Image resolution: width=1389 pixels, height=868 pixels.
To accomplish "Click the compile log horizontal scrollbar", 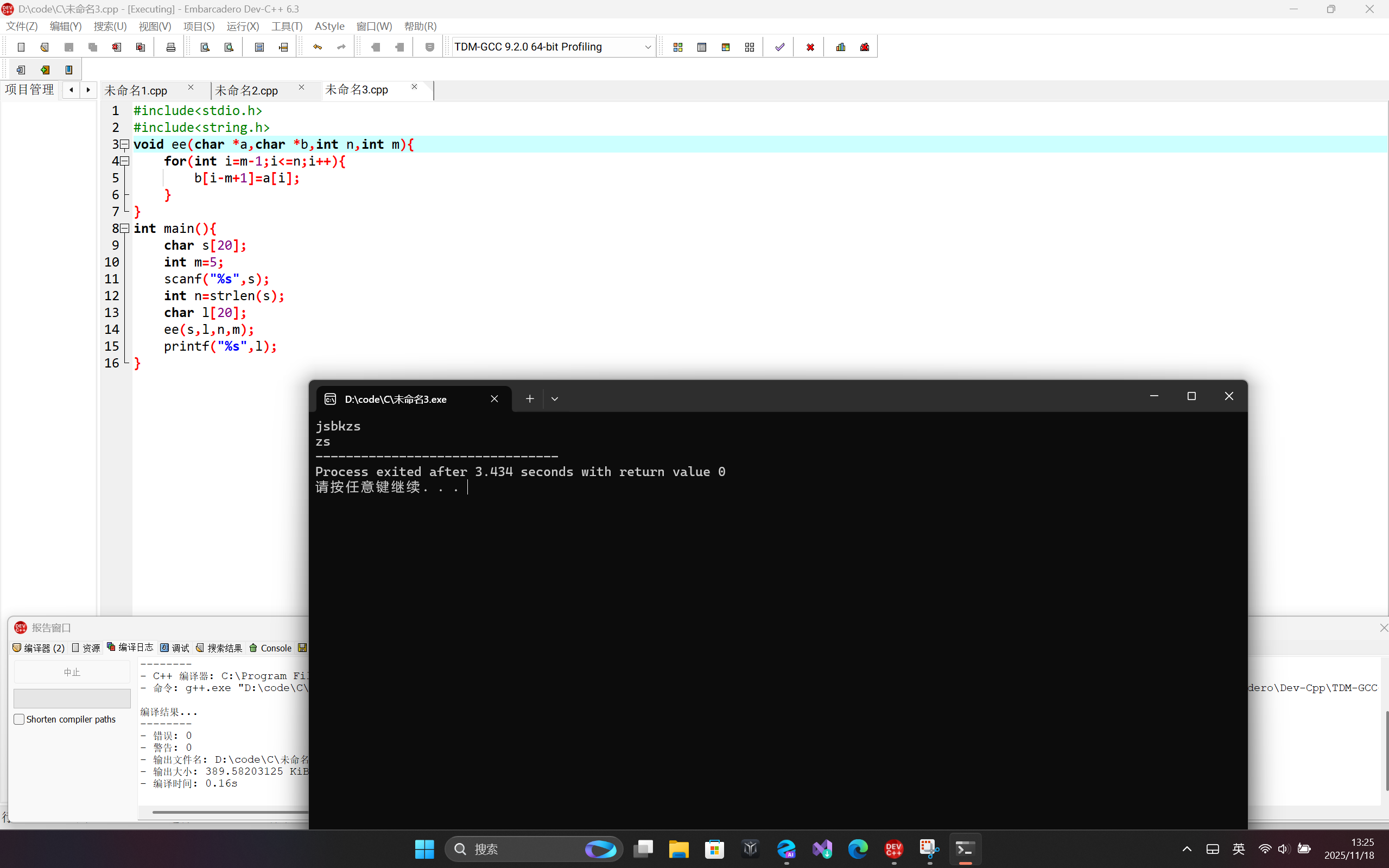I will point(230,812).
